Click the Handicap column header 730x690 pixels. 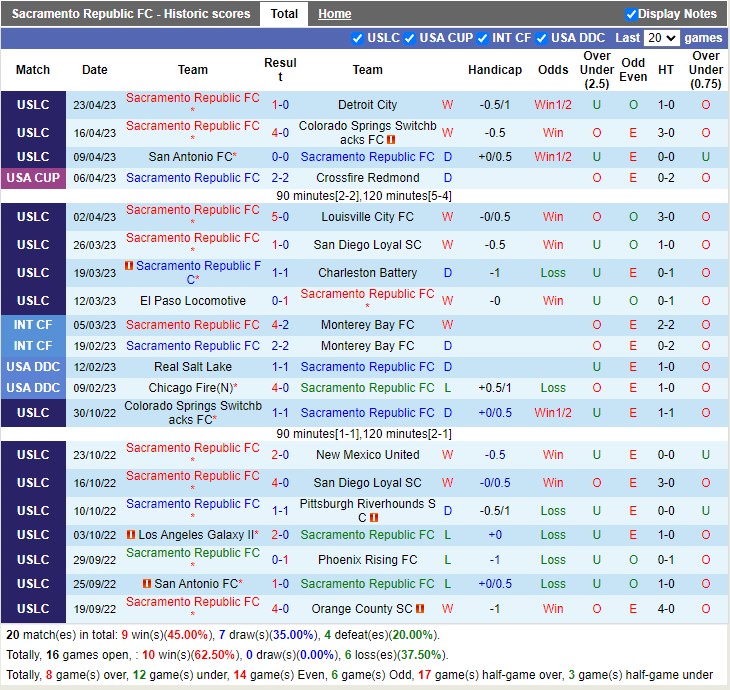pos(494,70)
